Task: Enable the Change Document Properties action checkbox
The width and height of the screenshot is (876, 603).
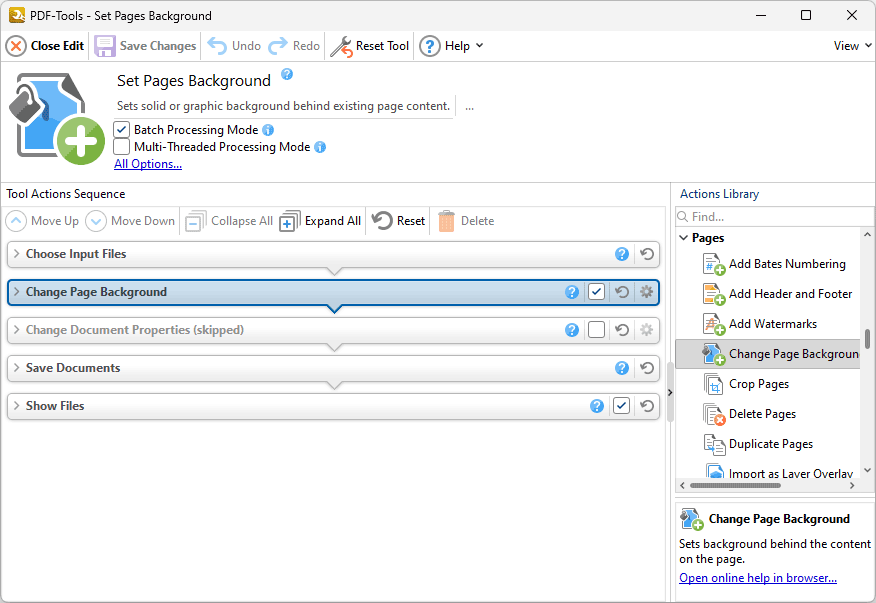Action: 597,330
